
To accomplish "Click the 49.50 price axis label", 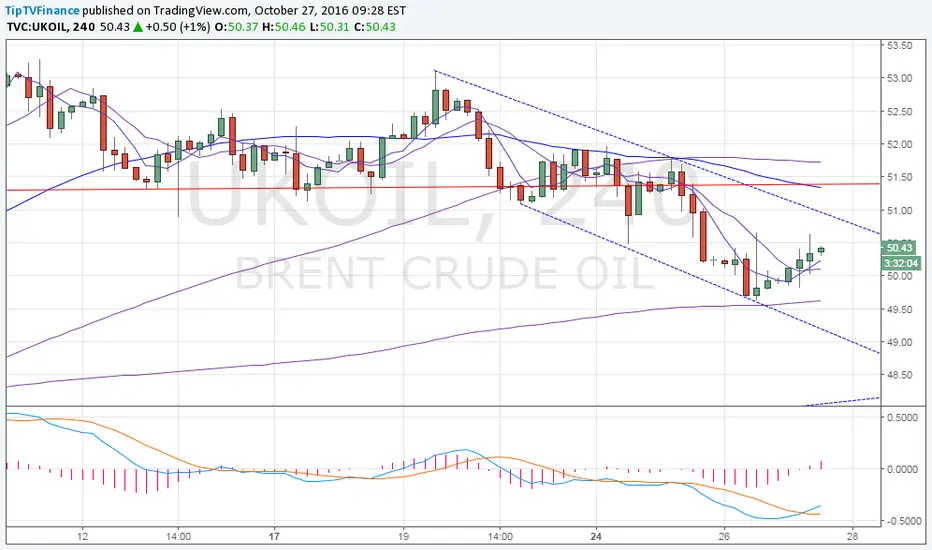I will (899, 309).
